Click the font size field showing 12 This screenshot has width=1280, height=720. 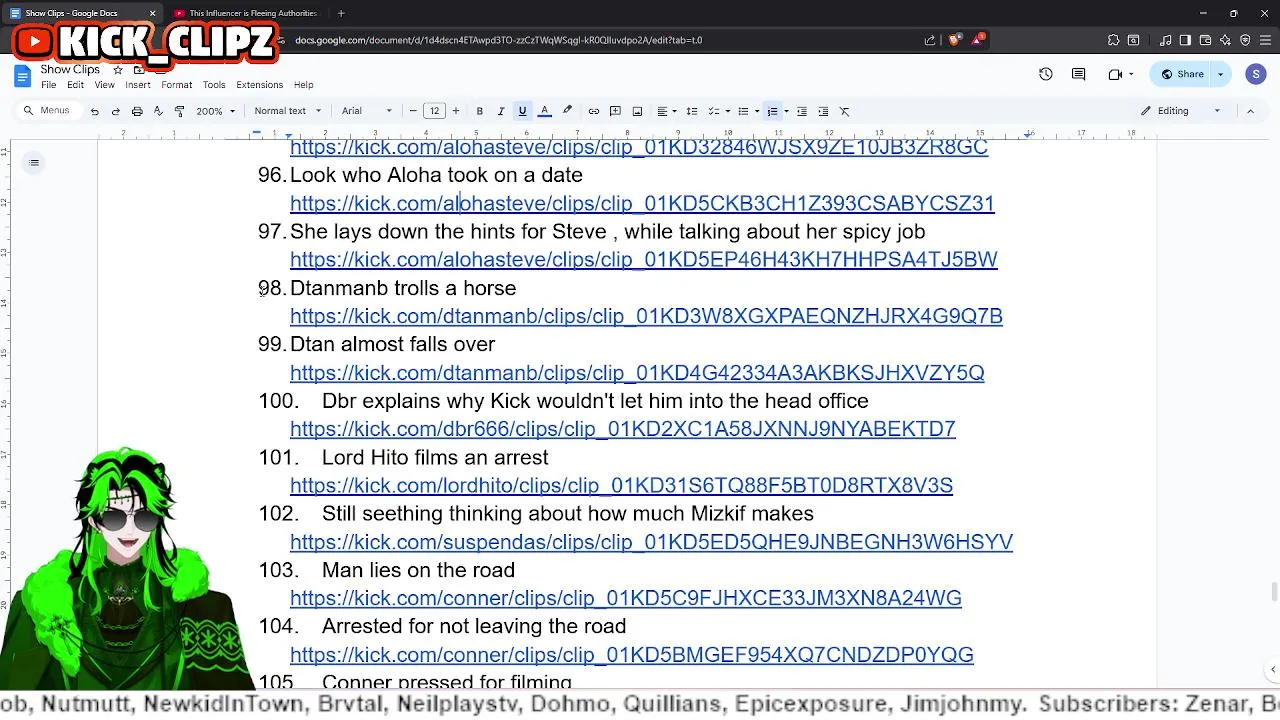(434, 111)
